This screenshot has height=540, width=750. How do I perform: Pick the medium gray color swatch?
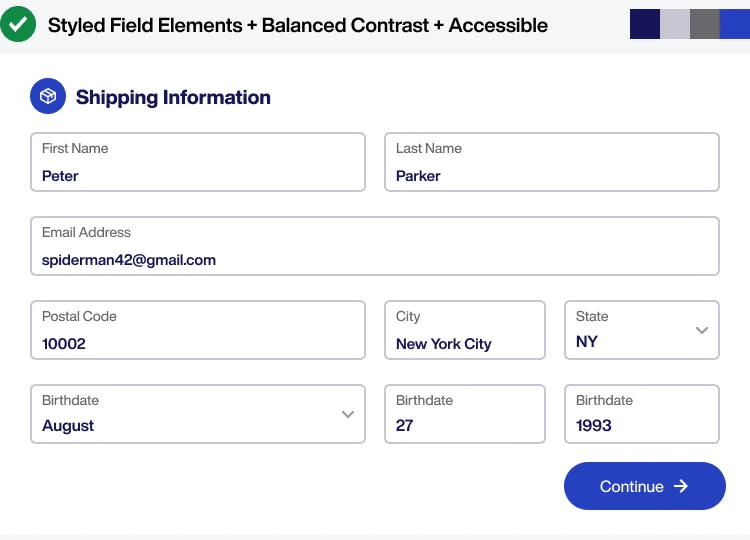pyautogui.click(x=705, y=24)
